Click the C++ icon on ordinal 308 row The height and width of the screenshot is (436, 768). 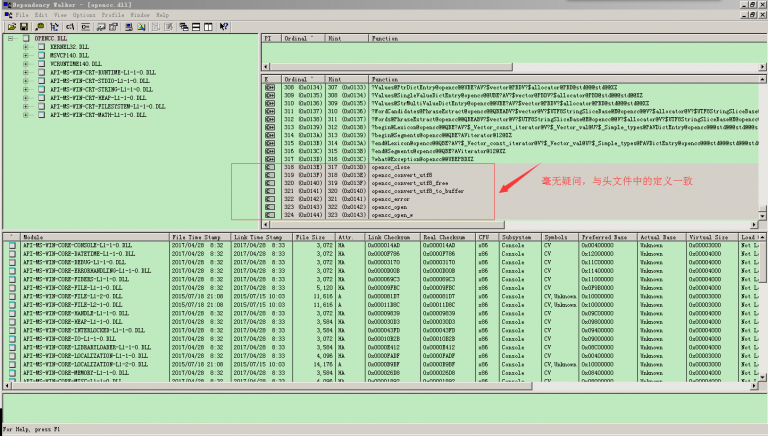269,88
